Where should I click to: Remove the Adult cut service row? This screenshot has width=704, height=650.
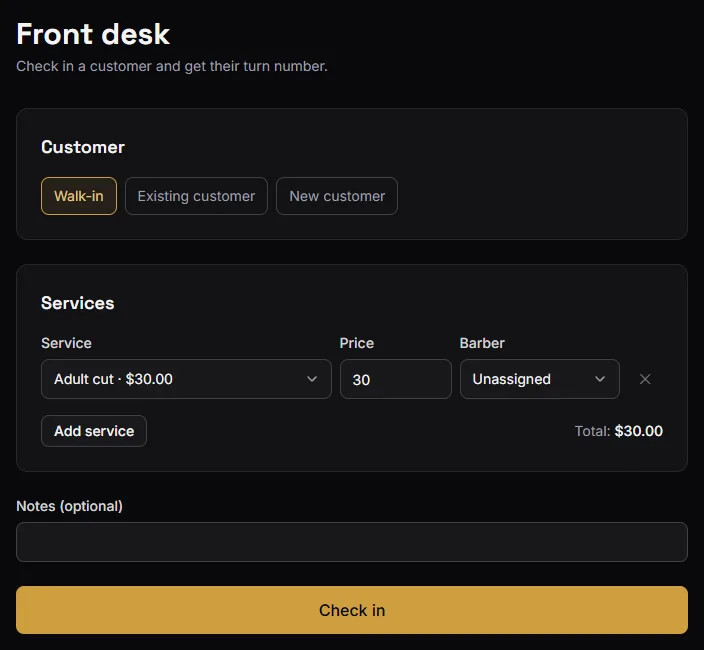(x=645, y=379)
